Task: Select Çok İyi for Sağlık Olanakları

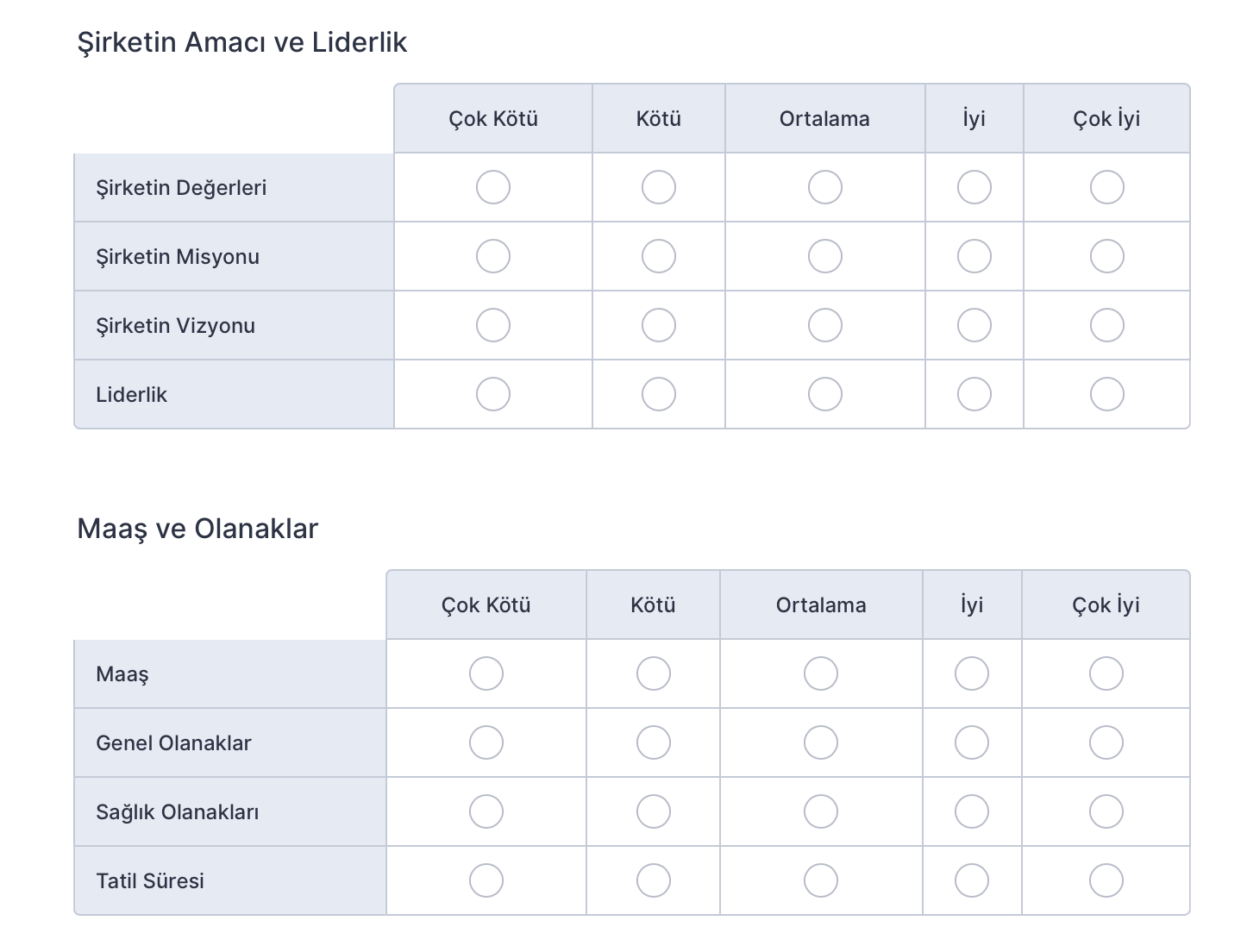Action: point(1106,811)
